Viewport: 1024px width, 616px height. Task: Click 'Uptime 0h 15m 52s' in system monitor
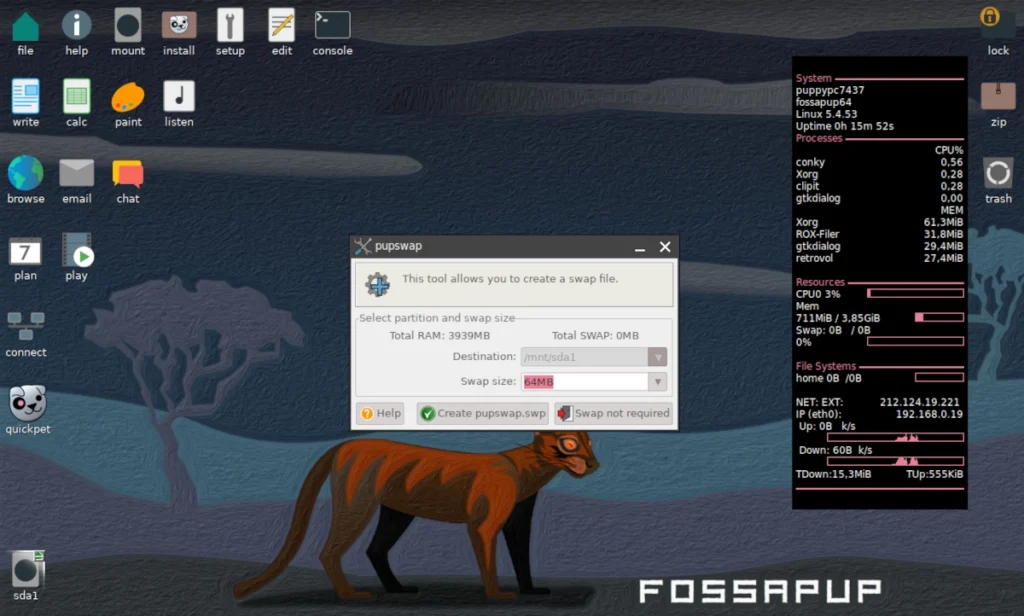(x=844, y=126)
